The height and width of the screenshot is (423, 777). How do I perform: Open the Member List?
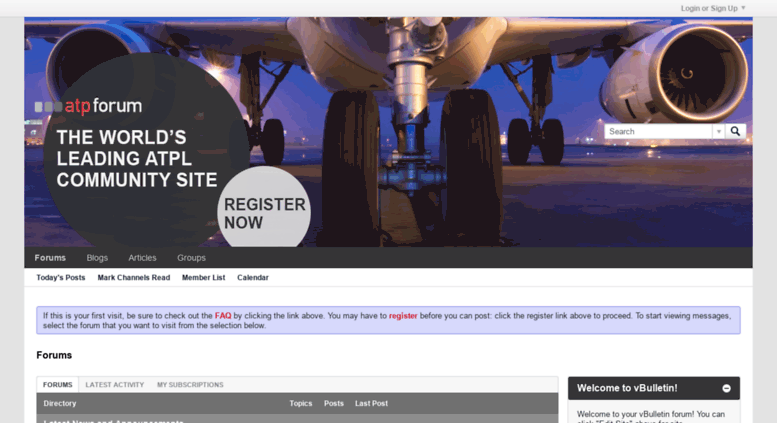coord(204,277)
